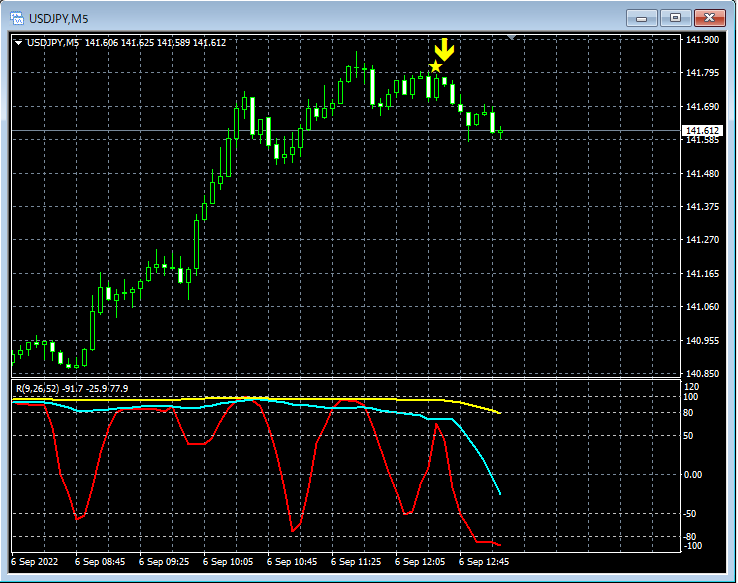The height and width of the screenshot is (583, 738).
Task: Click the yellow down arrow sell signal
Action: tap(444, 49)
